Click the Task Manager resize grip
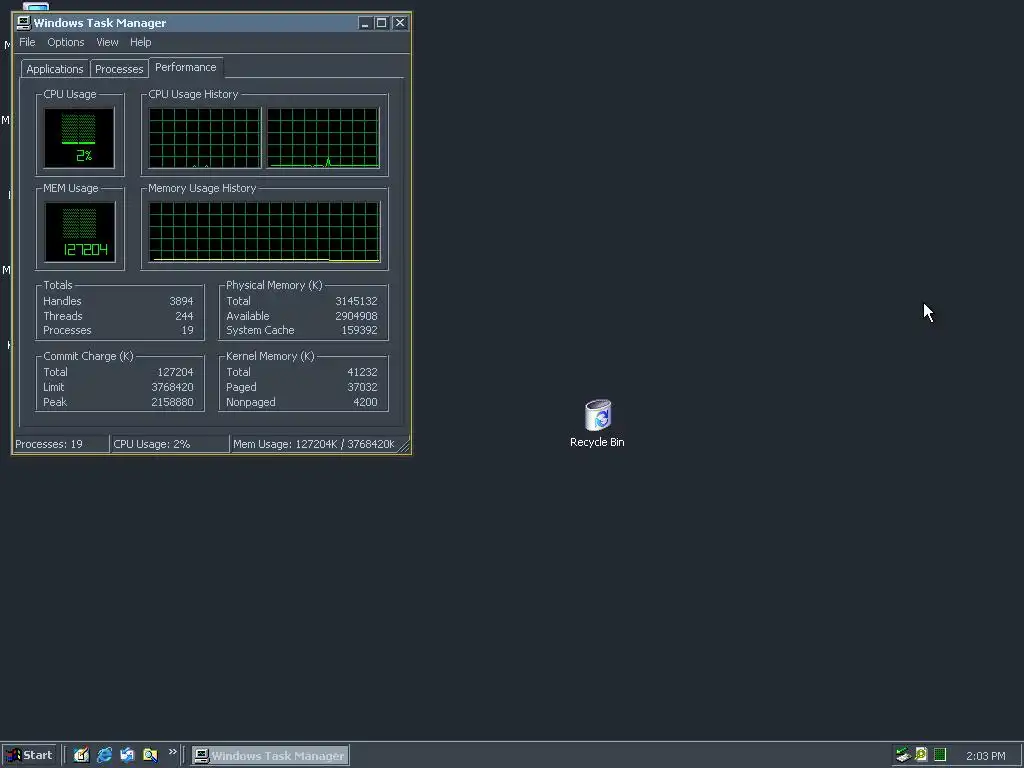 coord(404,446)
